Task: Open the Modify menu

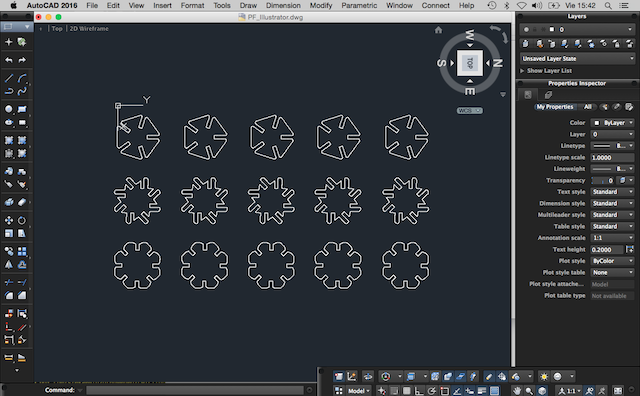Action: click(x=321, y=5)
